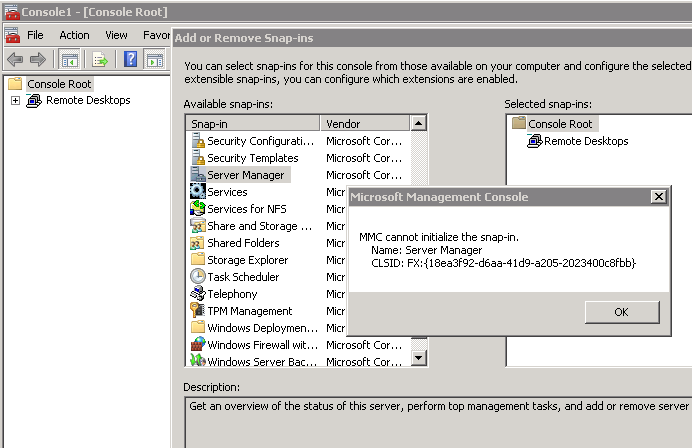
Task: Click the Remote Desktops icon in the left tree
Action: pos(34,101)
